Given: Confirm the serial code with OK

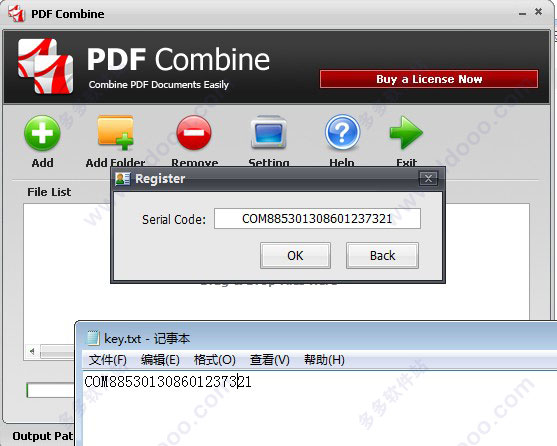Looking at the screenshot, I should [295, 256].
